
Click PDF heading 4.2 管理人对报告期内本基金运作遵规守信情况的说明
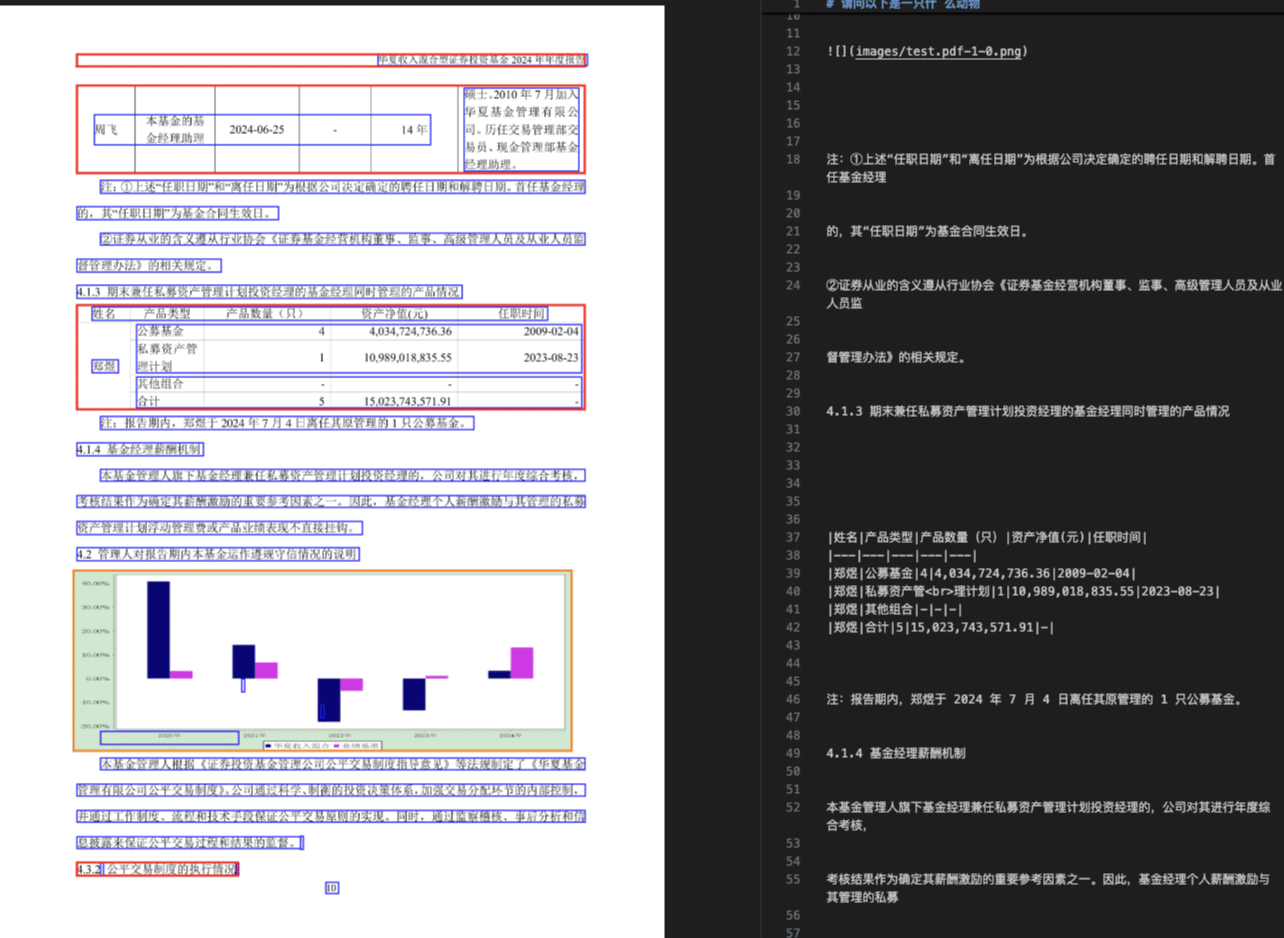point(217,554)
